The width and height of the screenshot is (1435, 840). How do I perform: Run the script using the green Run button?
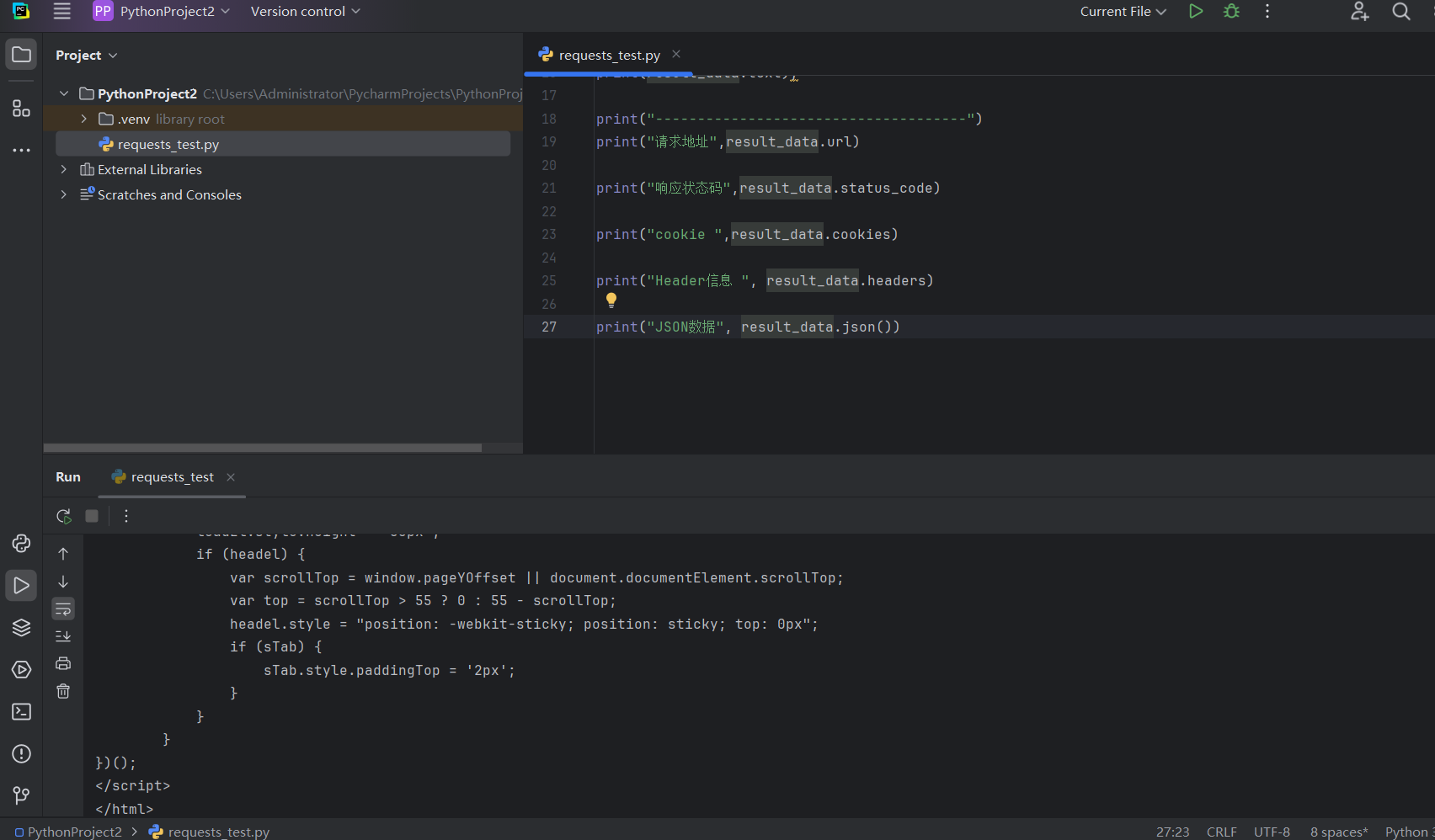point(1196,11)
